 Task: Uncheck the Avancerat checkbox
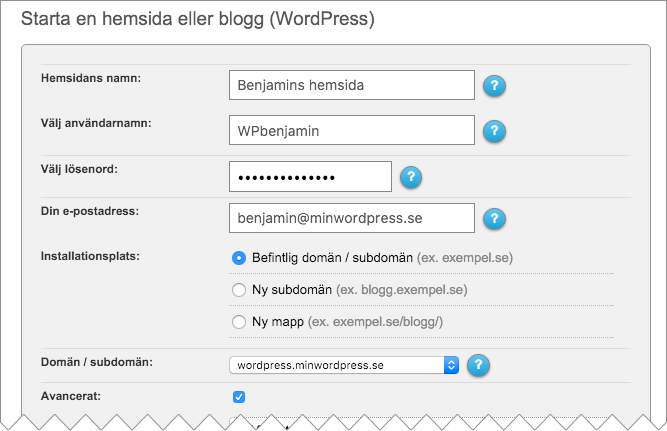pos(239,397)
